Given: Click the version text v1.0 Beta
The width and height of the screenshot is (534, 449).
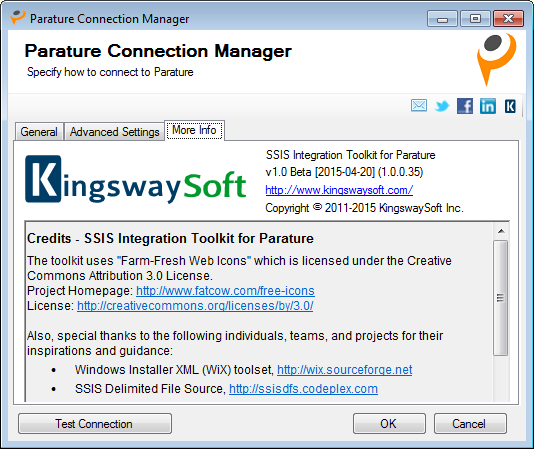Looking at the screenshot, I should coord(344,172).
